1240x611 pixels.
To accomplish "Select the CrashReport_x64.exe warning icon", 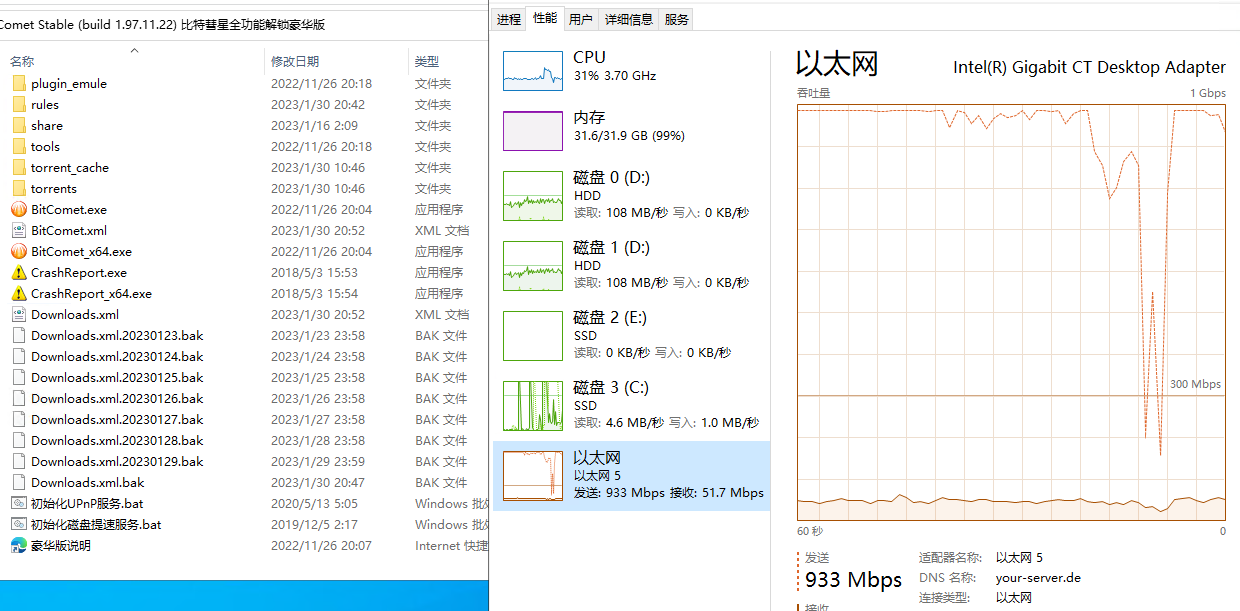I will (x=19, y=294).
